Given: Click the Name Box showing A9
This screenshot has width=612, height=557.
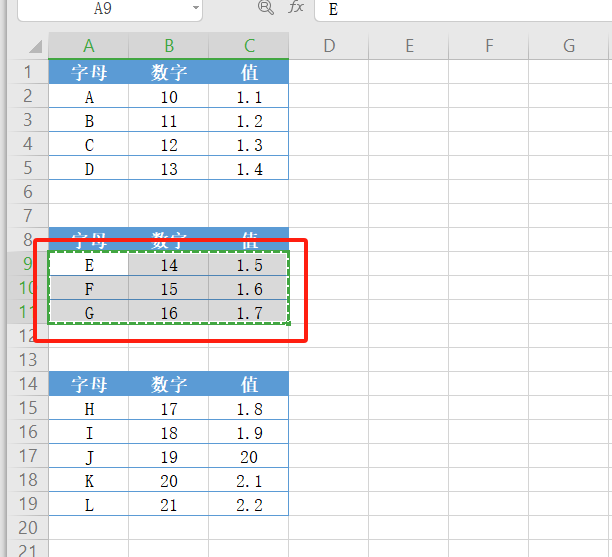Looking at the screenshot, I should pyautogui.click(x=102, y=8).
